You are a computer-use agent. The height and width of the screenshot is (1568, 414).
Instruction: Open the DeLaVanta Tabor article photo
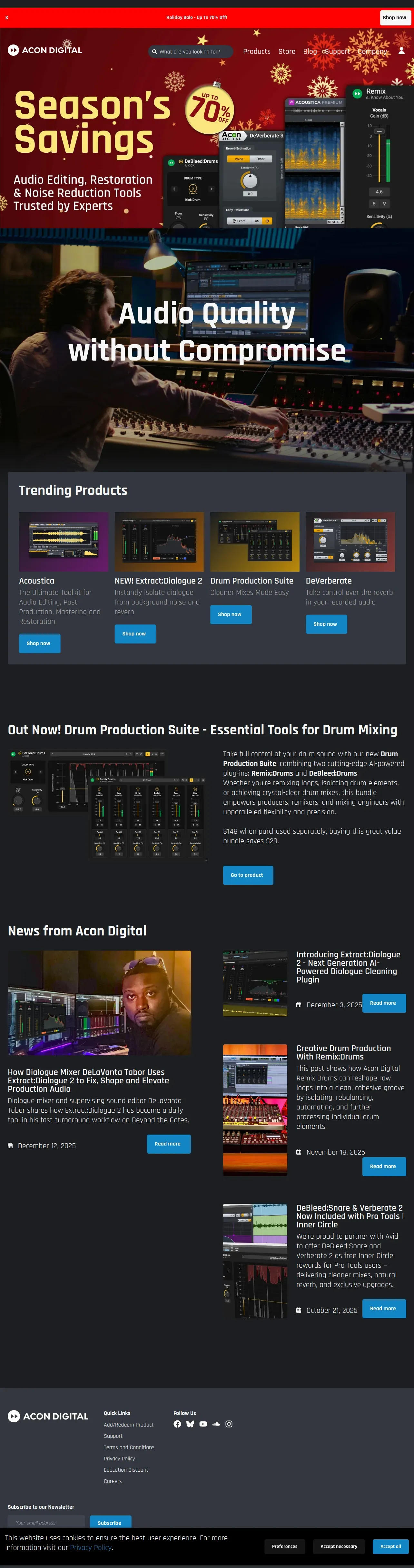[x=99, y=1002]
